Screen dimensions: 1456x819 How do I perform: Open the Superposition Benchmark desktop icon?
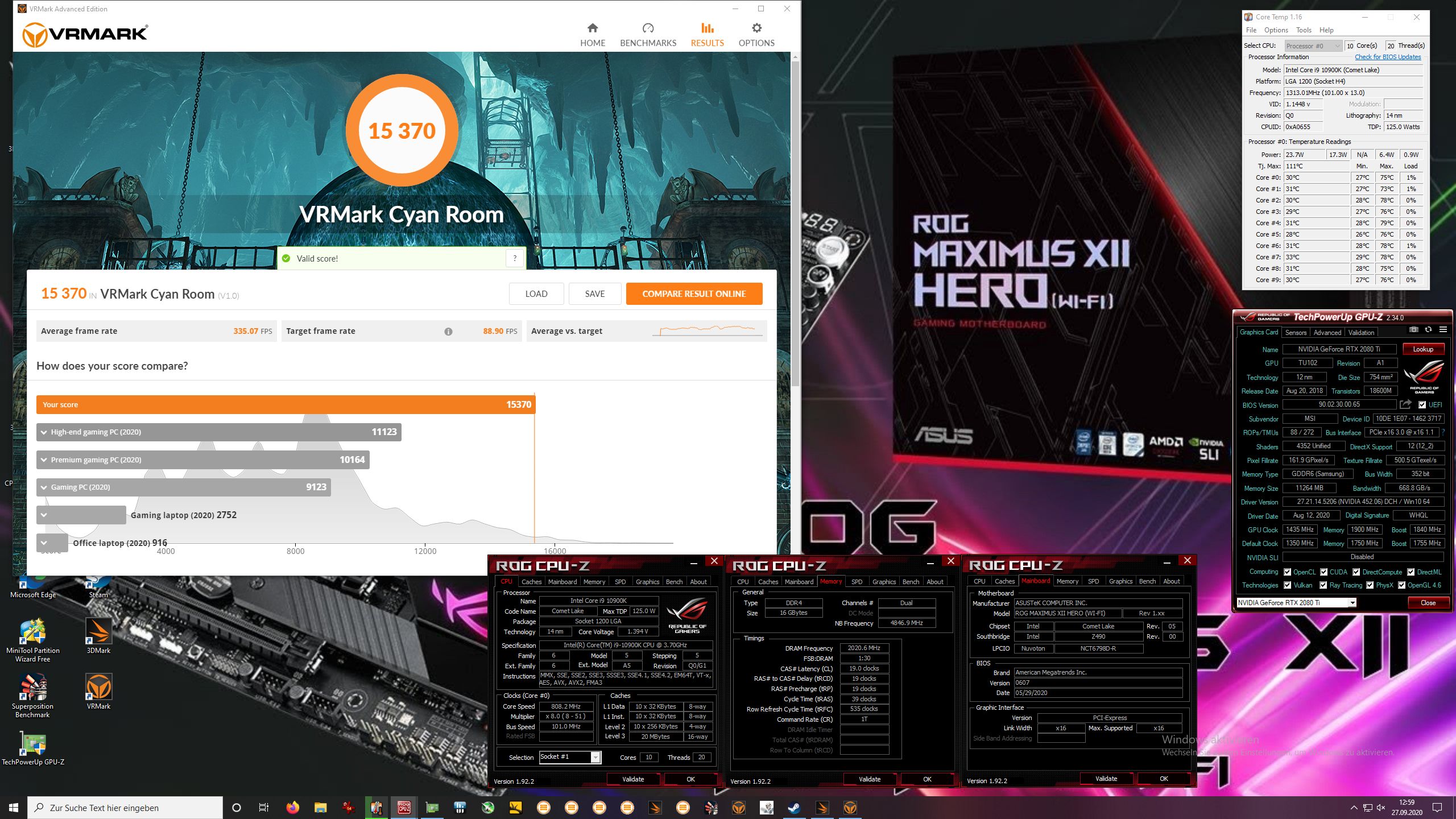pyautogui.click(x=32, y=696)
